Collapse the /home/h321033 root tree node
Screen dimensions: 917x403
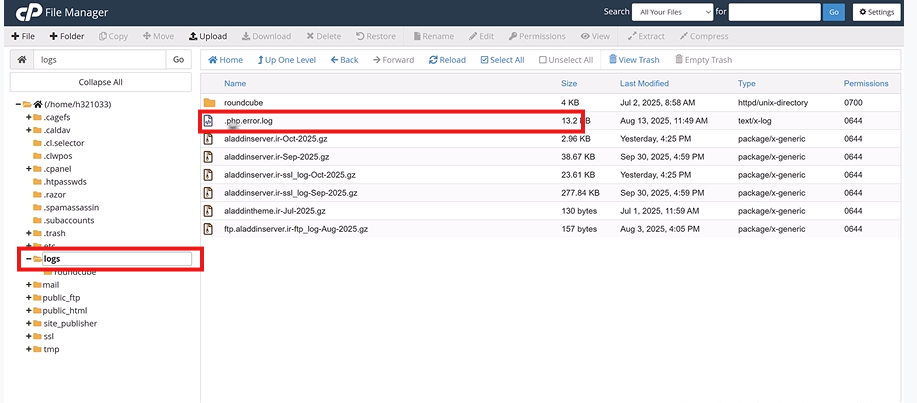(18, 104)
